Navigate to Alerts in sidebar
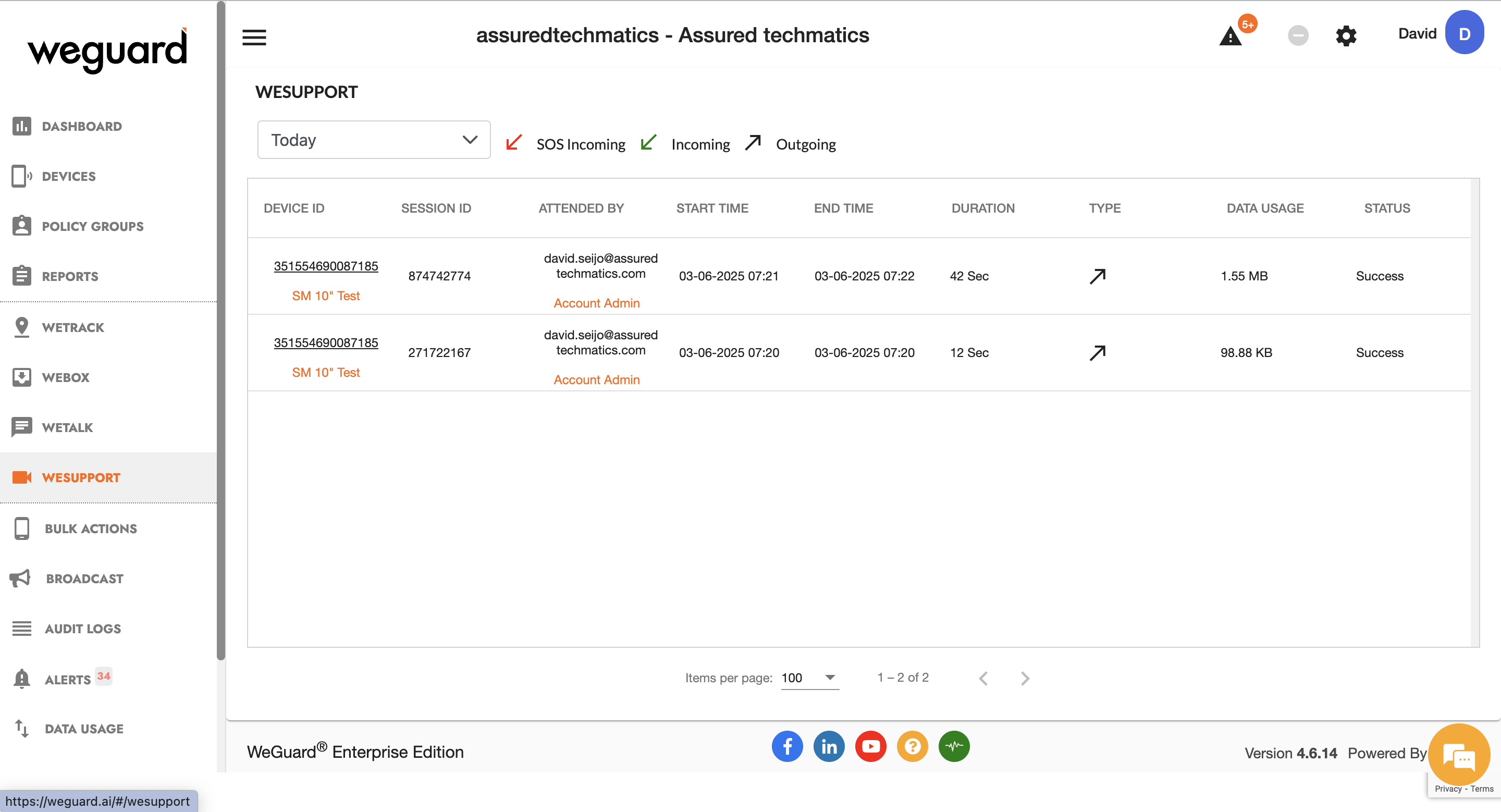The width and height of the screenshot is (1501, 812). click(68, 679)
